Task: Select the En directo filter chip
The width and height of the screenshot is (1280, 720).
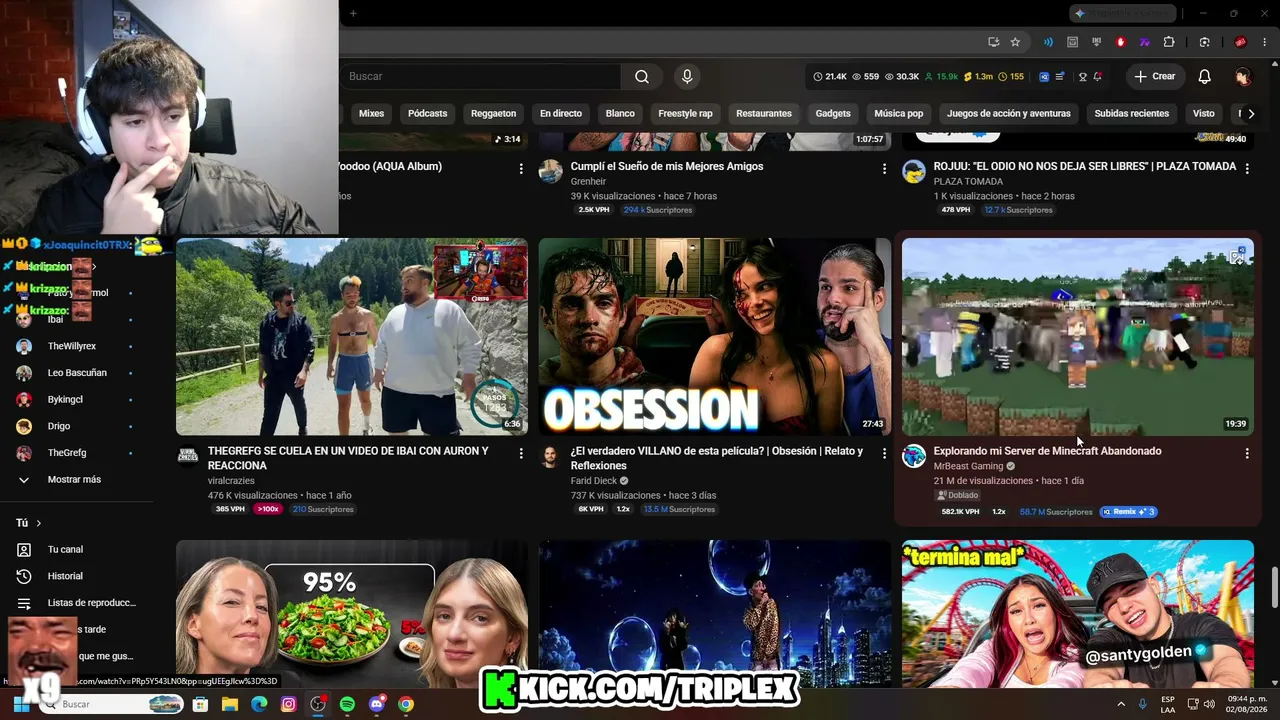Action: (561, 114)
